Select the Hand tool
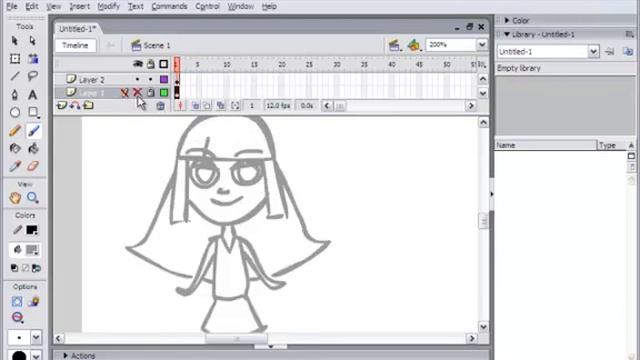Image resolution: width=640 pixels, height=360 pixels. point(15,198)
